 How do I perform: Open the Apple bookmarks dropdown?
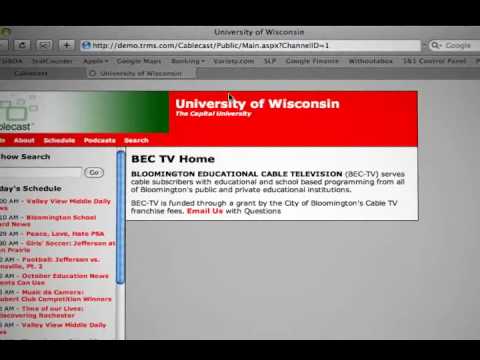click(96, 61)
